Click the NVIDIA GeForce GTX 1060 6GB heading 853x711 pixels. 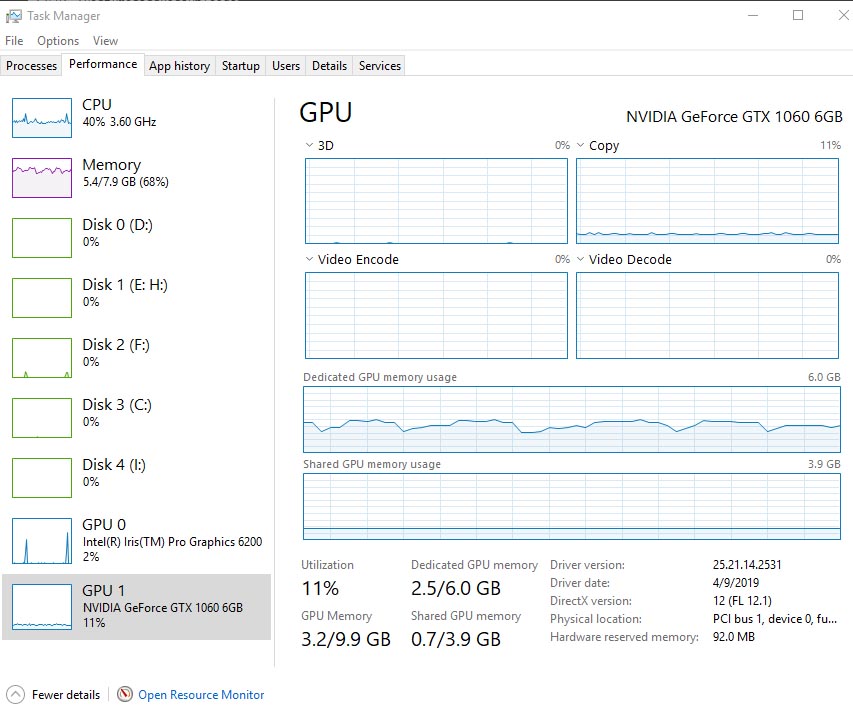[x=734, y=116]
